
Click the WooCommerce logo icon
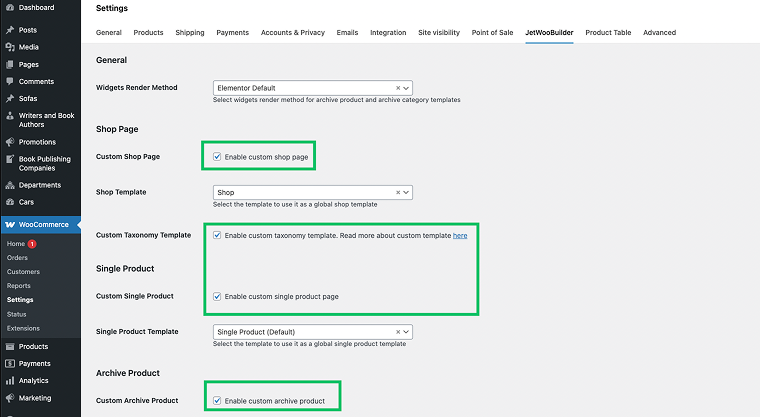tap(10, 225)
